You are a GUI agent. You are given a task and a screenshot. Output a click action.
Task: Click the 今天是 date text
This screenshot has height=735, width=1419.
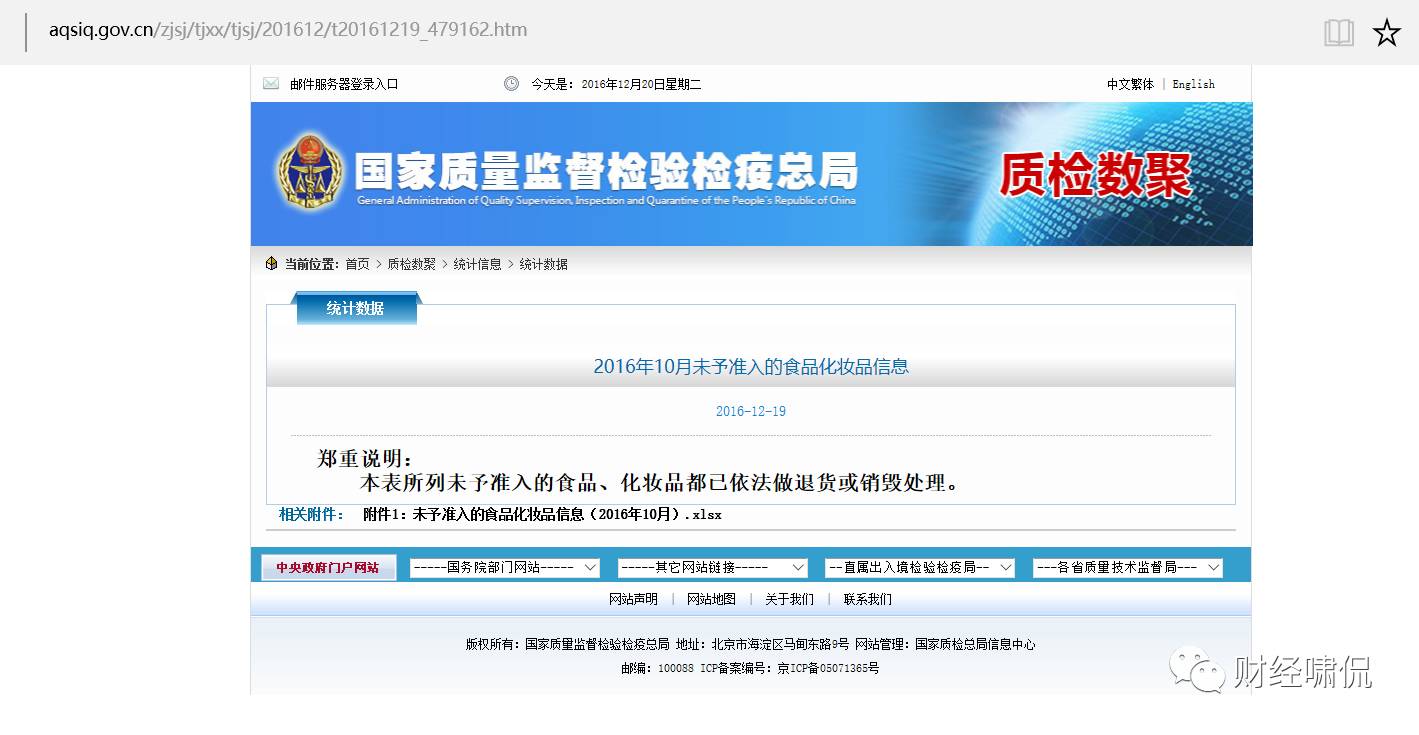click(x=616, y=84)
